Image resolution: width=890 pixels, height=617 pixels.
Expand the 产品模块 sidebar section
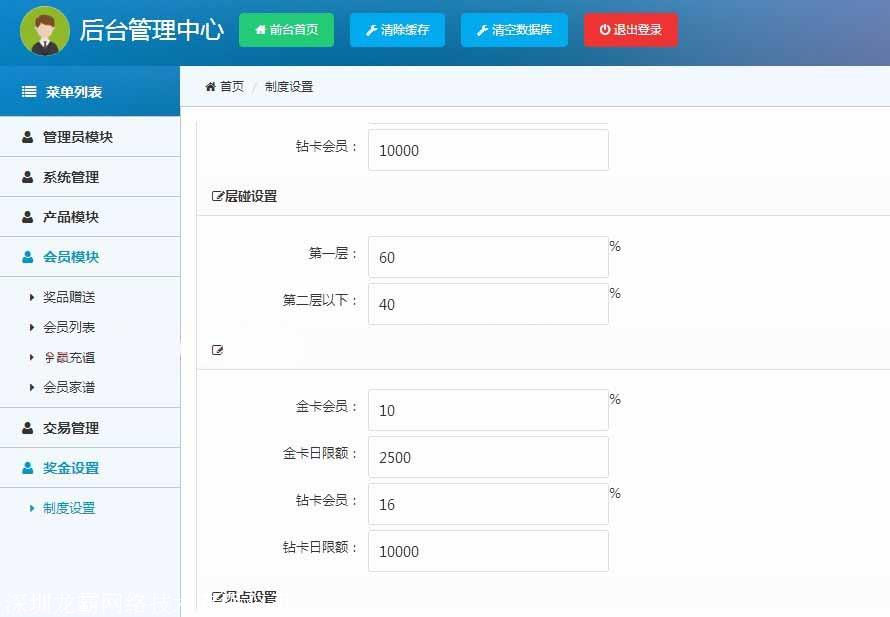coord(70,217)
